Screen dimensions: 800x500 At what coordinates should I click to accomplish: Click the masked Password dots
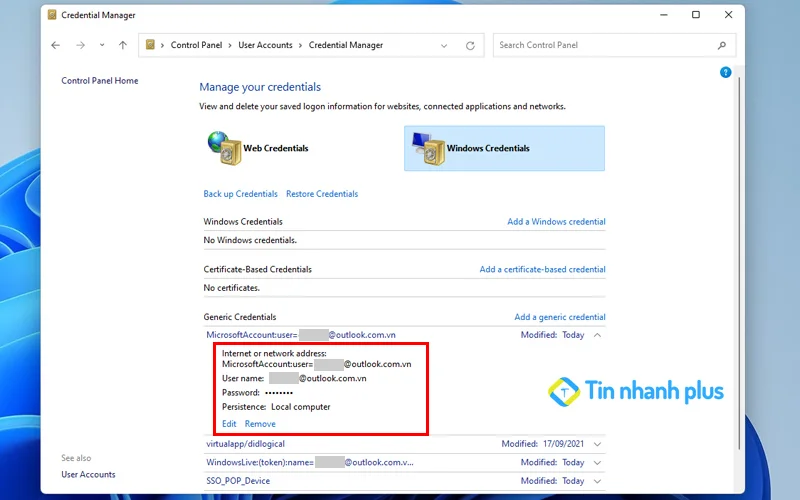(x=279, y=392)
